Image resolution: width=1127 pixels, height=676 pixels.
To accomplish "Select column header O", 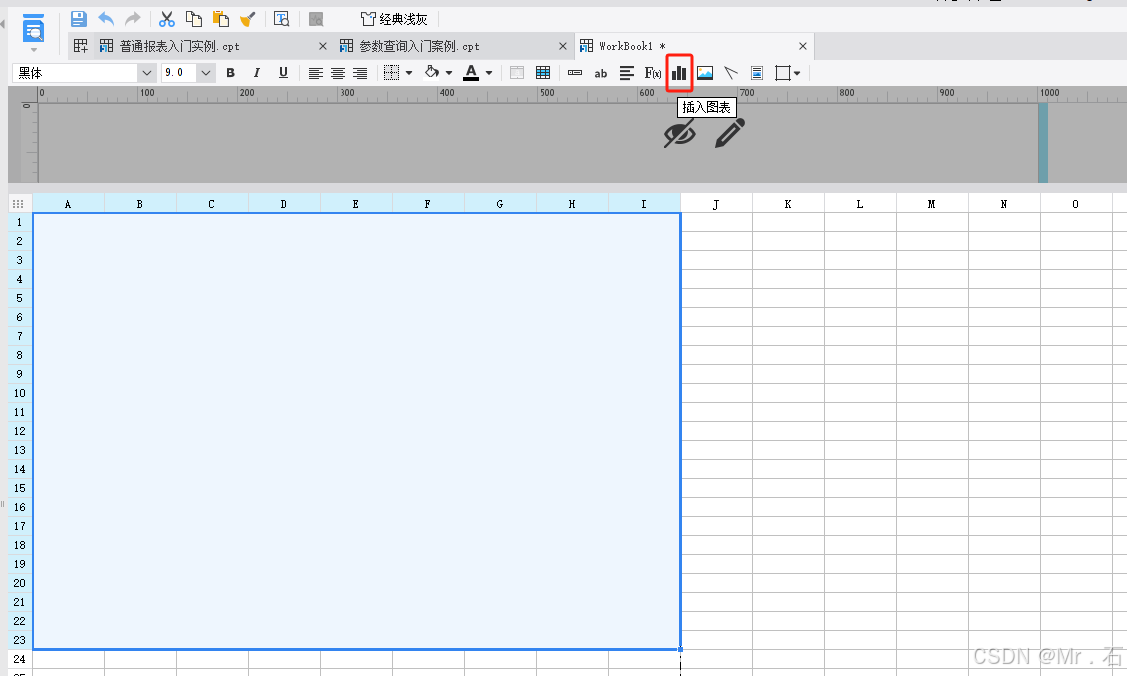I will pos(1075,204).
